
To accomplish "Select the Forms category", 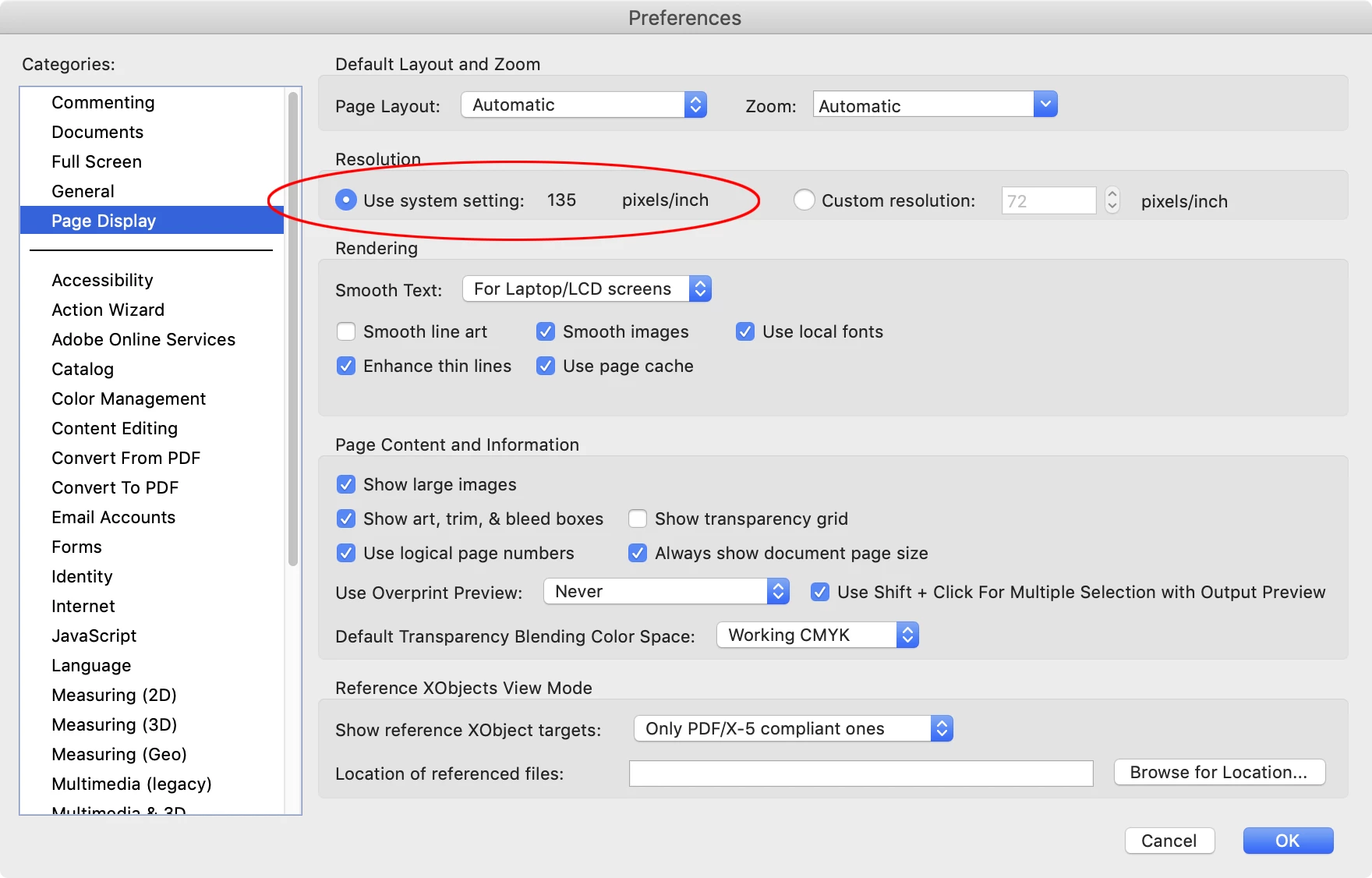I will (152, 547).
